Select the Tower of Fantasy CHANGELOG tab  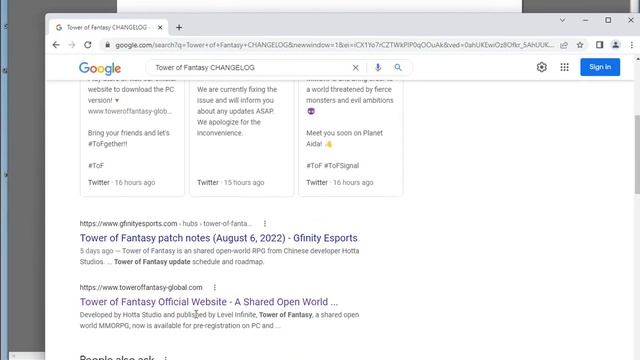(108, 27)
